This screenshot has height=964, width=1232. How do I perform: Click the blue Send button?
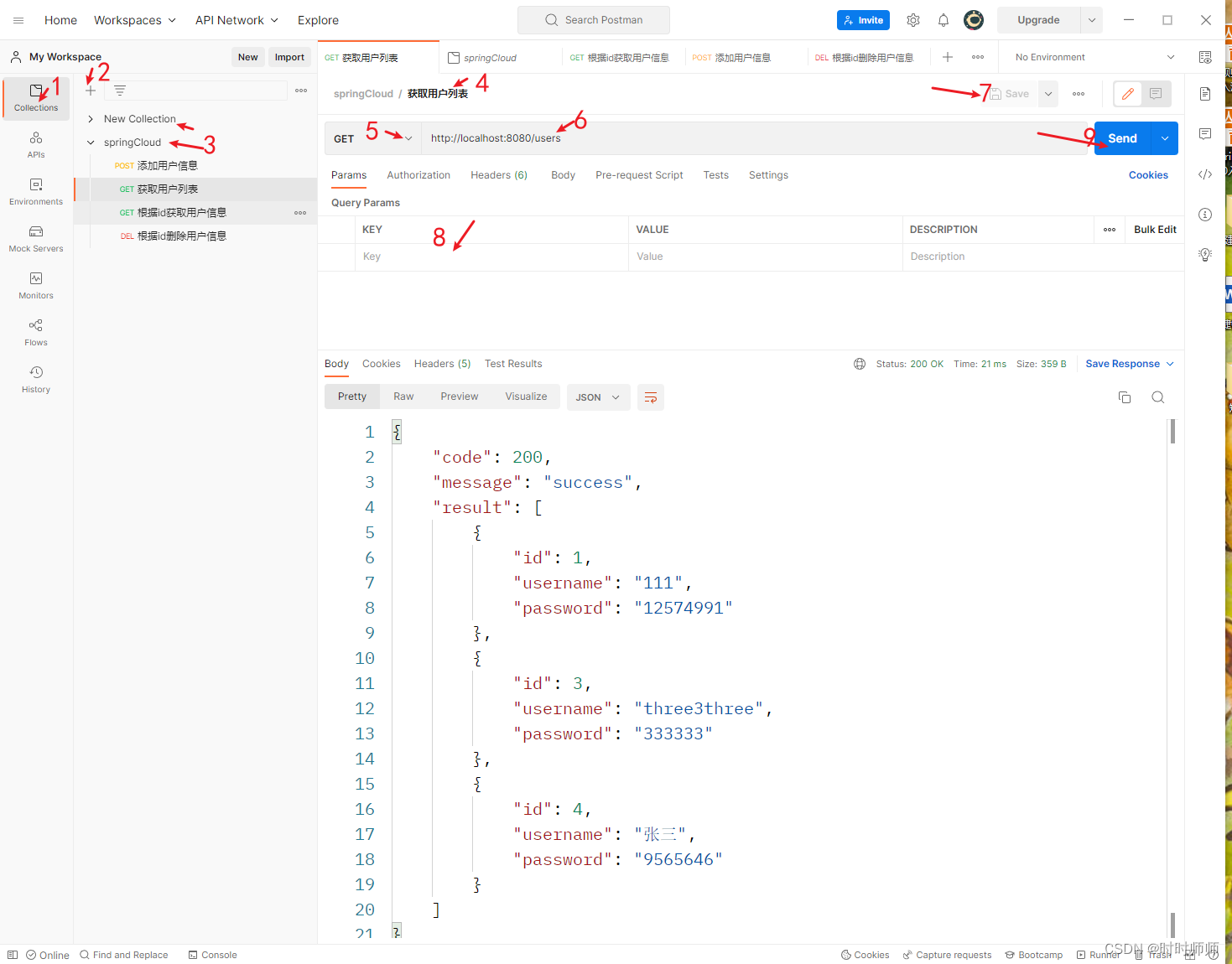coord(1123,138)
